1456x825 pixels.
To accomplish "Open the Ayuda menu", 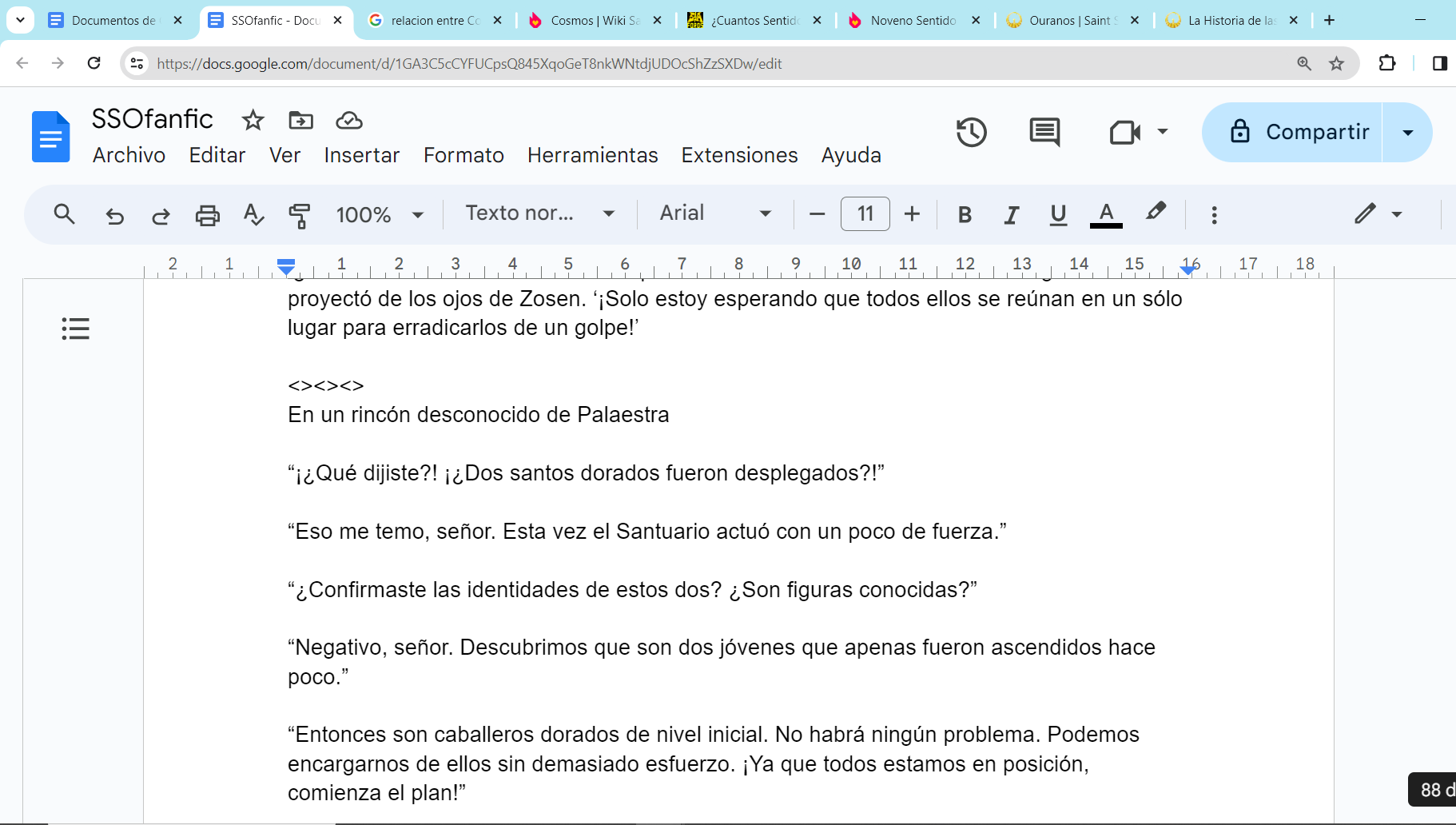I will [x=851, y=155].
